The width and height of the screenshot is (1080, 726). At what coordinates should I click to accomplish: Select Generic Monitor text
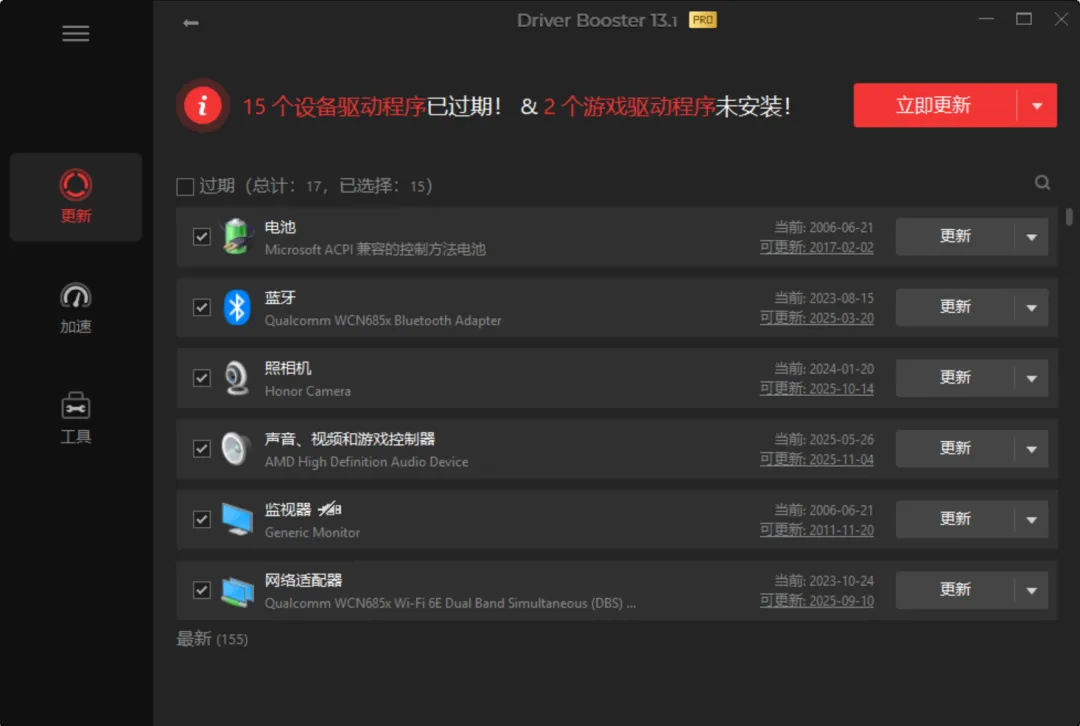click(312, 532)
